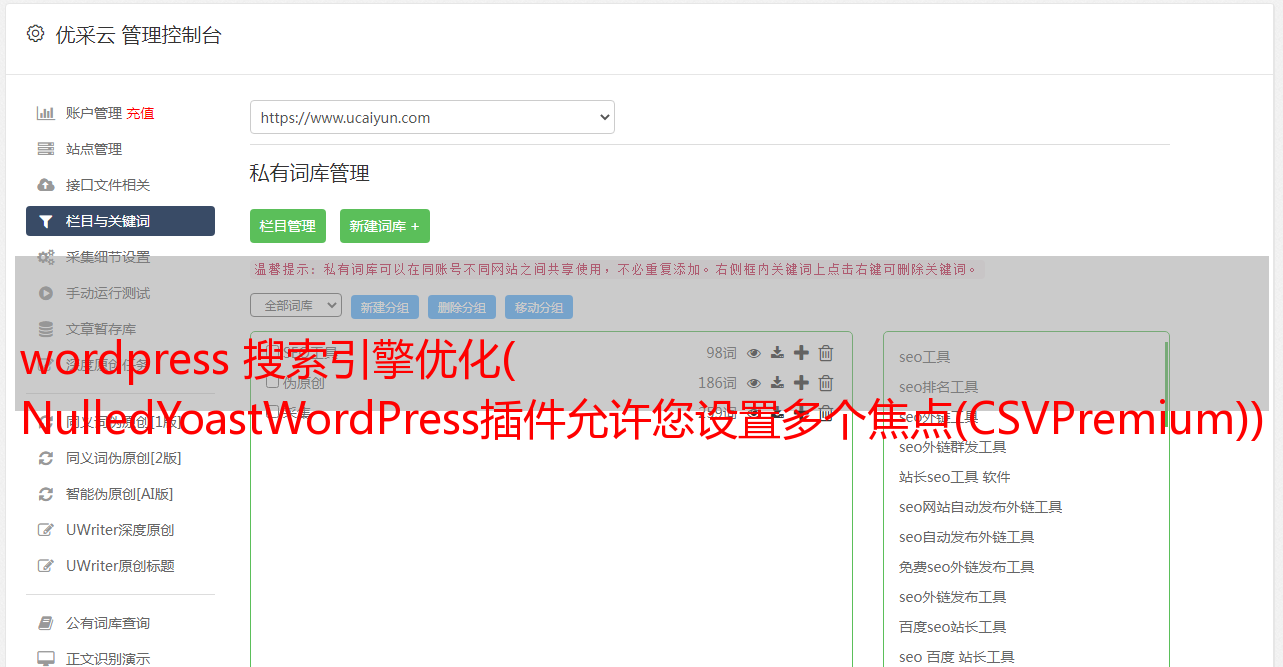Click the monitor icon for 正文识别演示

45,659
